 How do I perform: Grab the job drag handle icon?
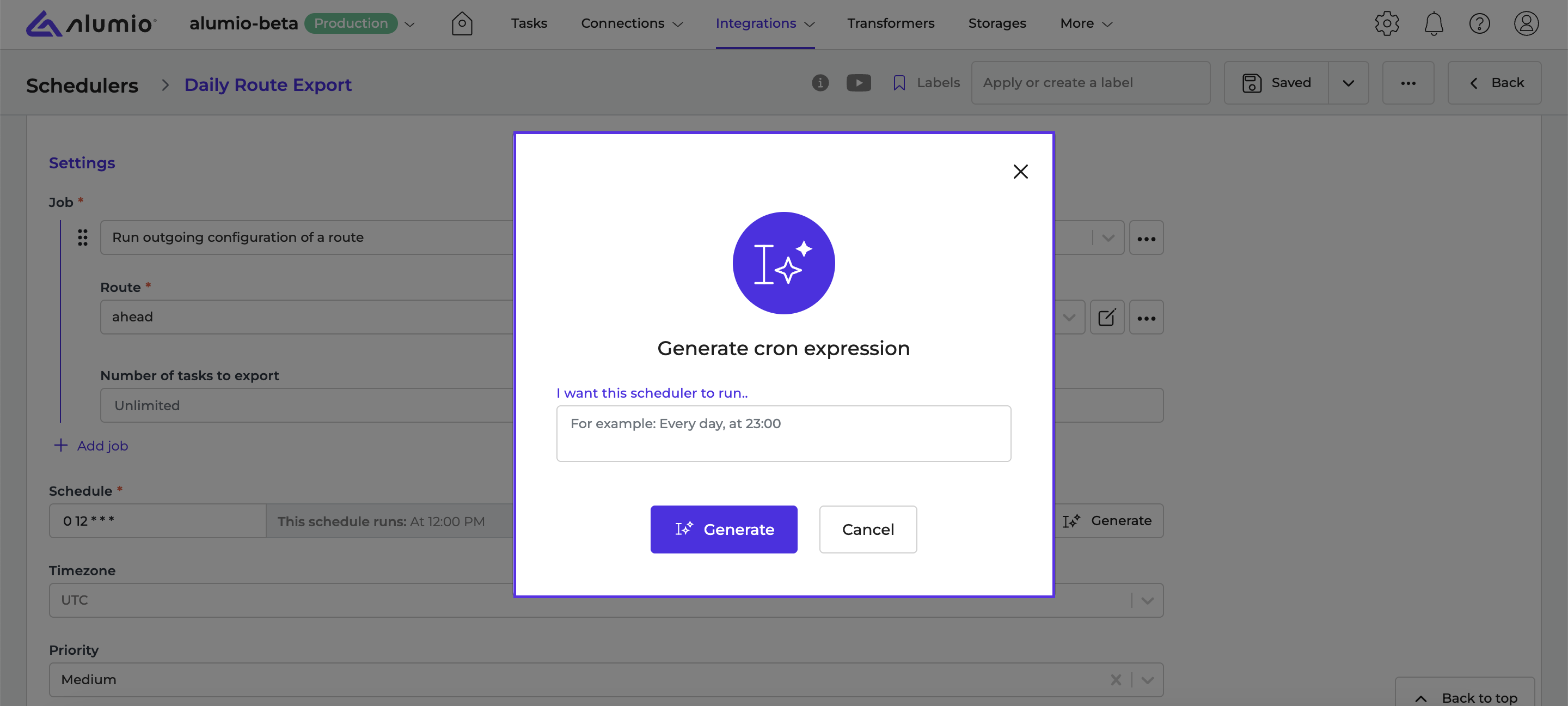(x=82, y=237)
